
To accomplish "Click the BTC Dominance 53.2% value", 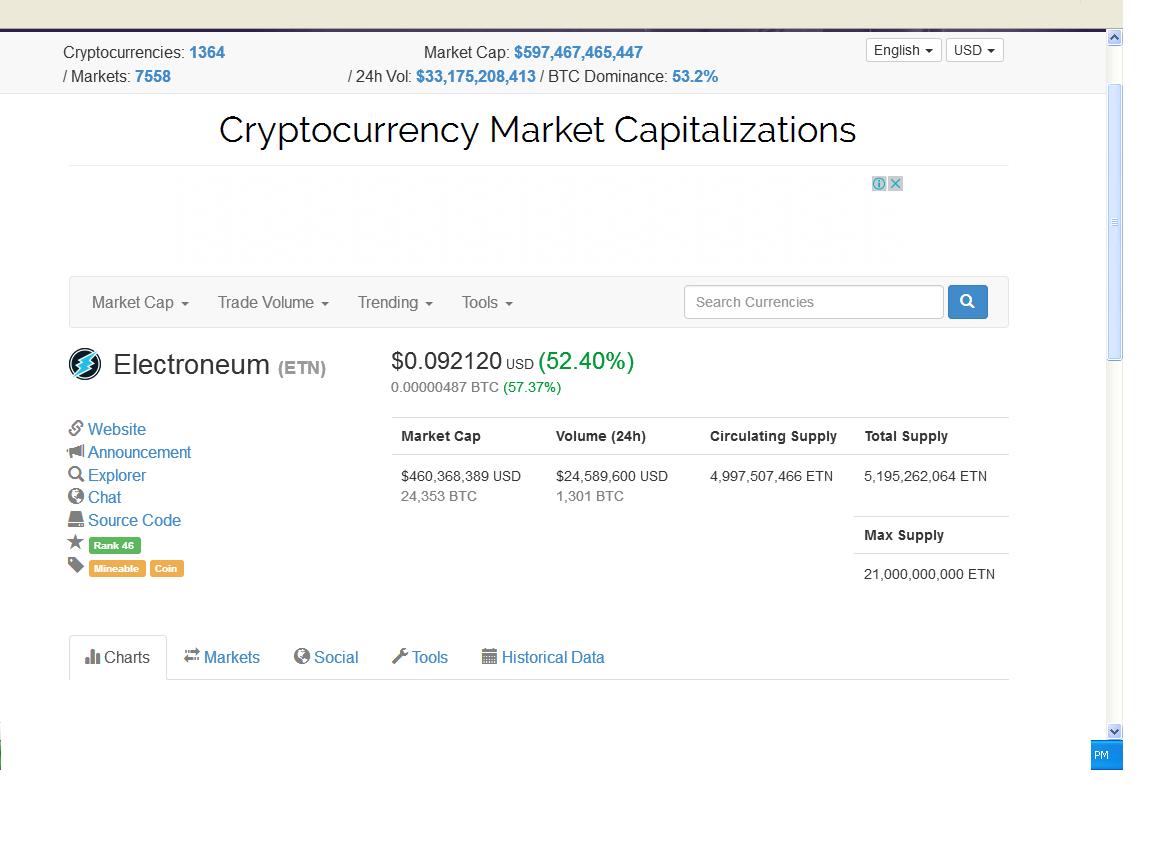I will [x=695, y=76].
